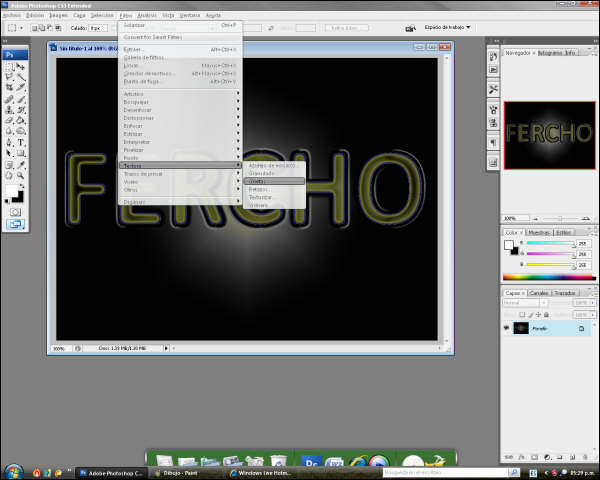Screen dimensions: 600x480
Task: Enable lock all in Capas panel
Action: (x=546, y=315)
